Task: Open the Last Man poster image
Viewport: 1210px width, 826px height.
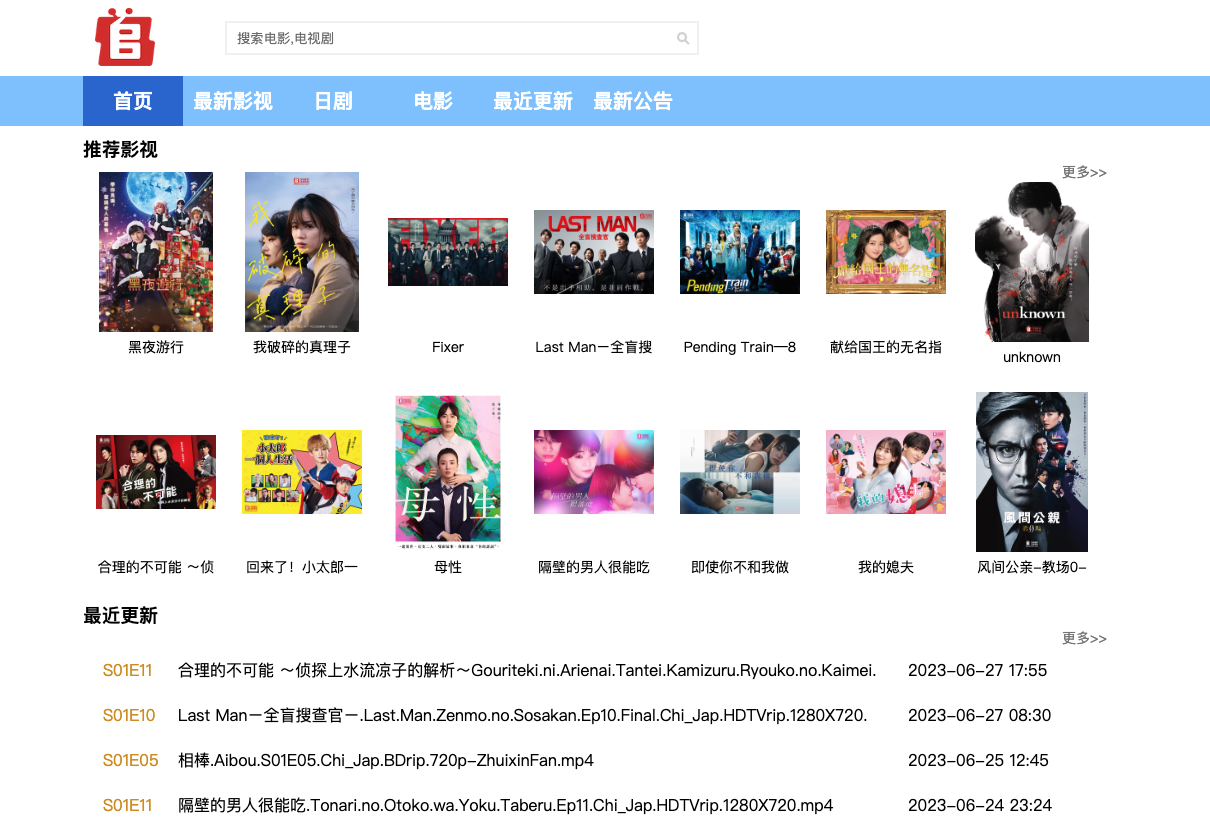Action: point(594,252)
